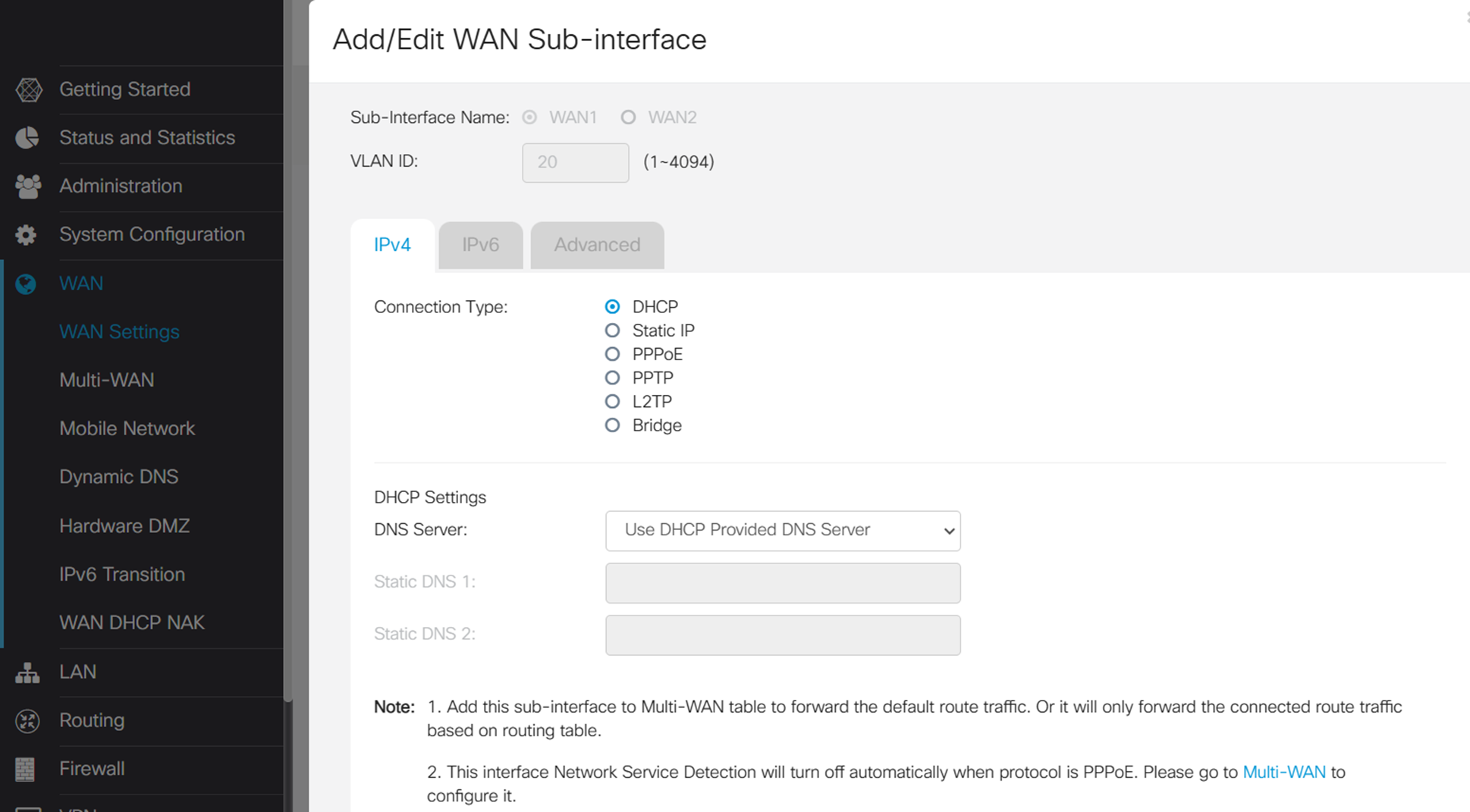Image resolution: width=1470 pixels, height=812 pixels.
Task: Navigate to Dynamic DNS in the sidebar
Action: (119, 476)
